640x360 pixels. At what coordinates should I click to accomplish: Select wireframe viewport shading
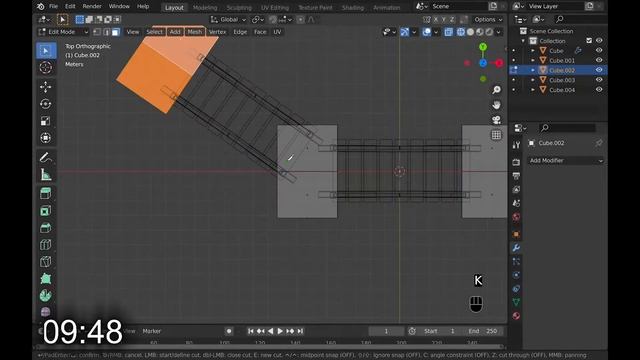point(461,32)
